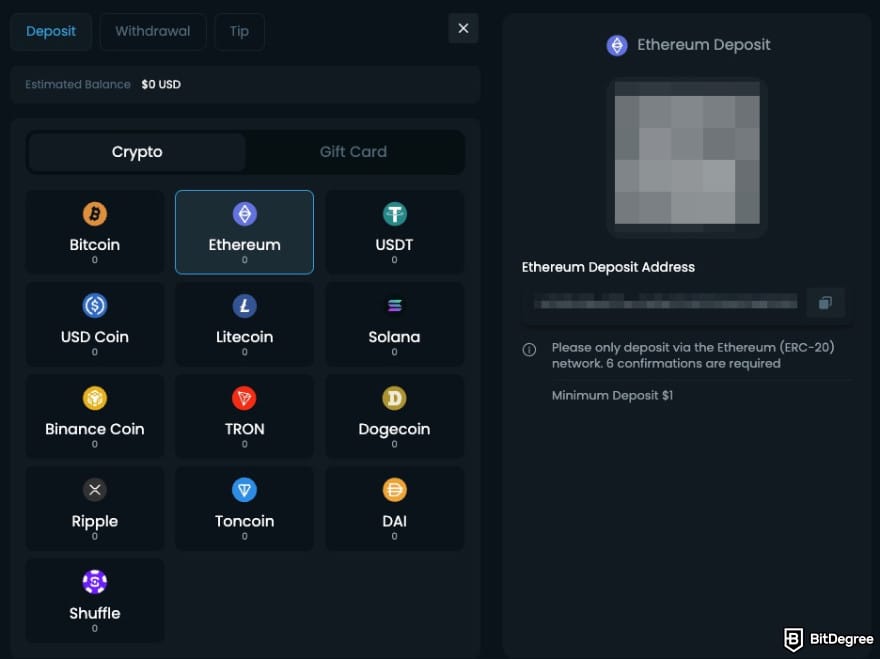Click the Ethereum Deposit Address heading

pyautogui.click(x=608, y=267)
